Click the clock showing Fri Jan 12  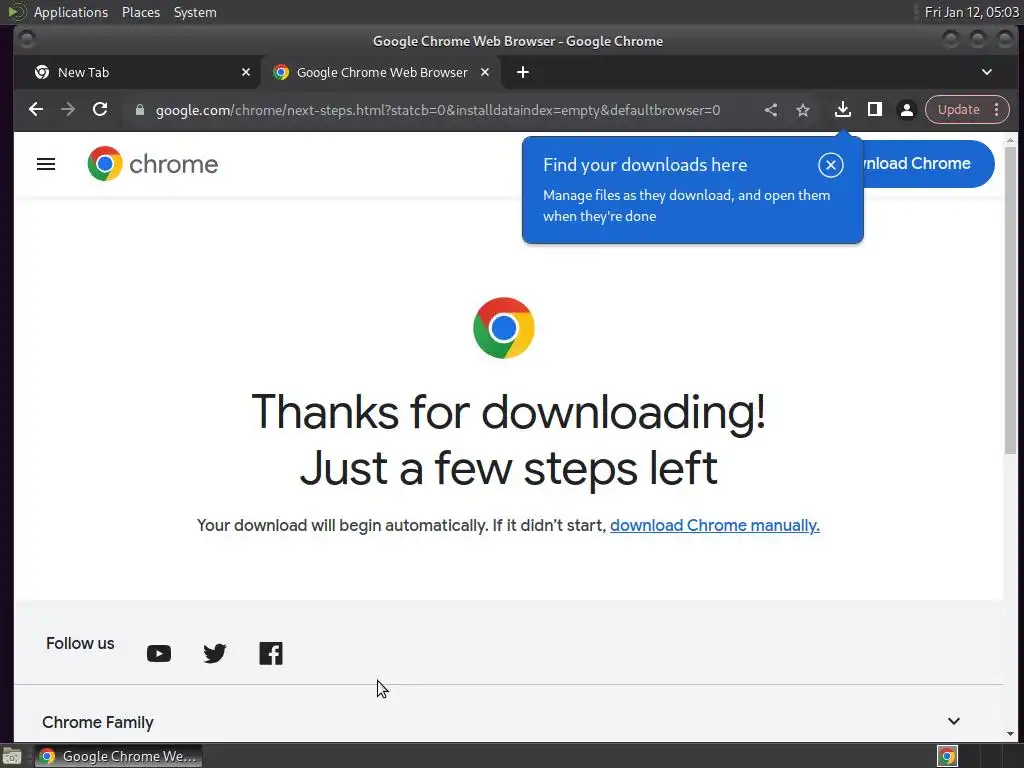tap(971, 12)
